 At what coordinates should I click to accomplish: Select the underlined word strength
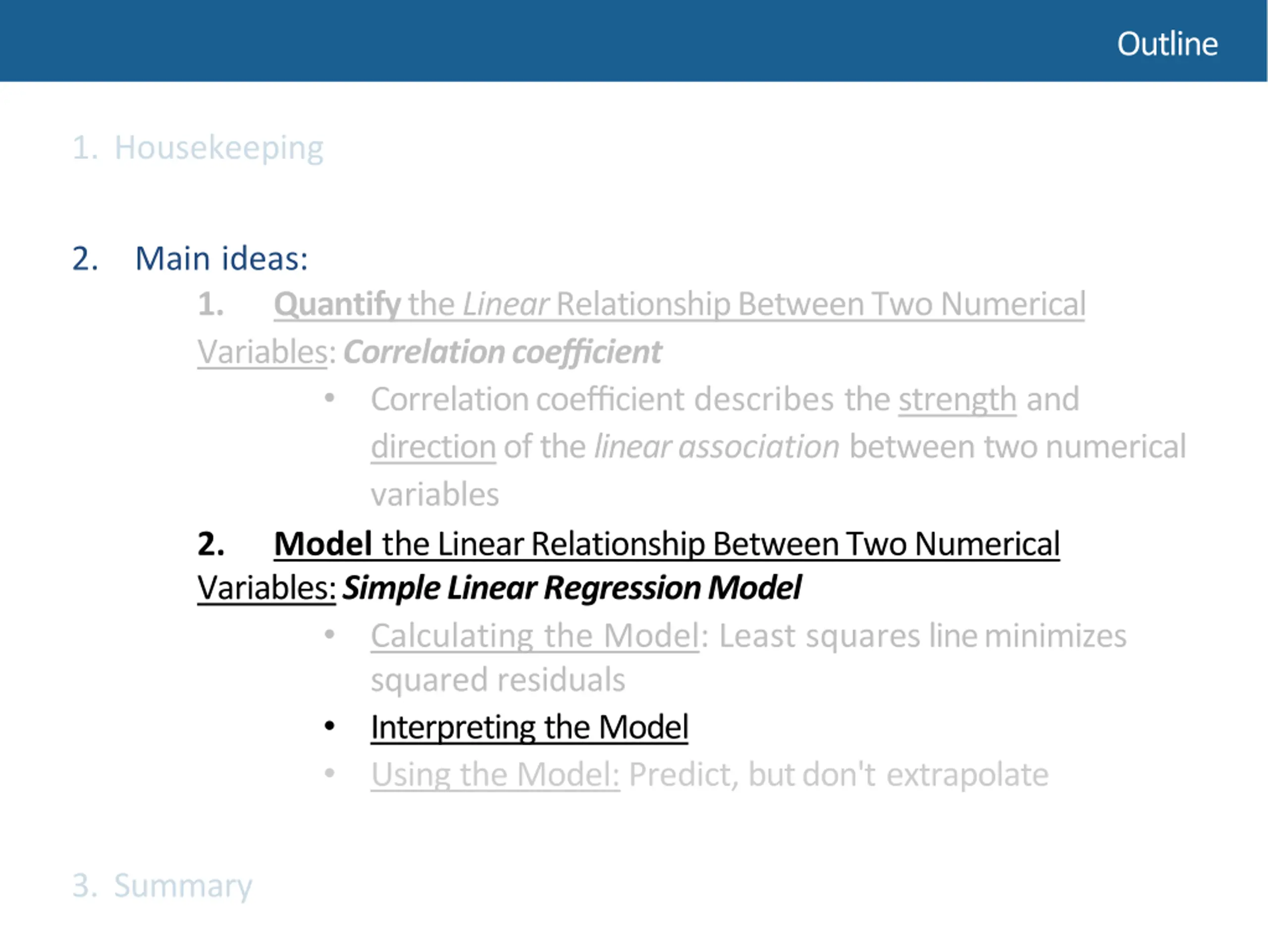click(x=957, y=400)
